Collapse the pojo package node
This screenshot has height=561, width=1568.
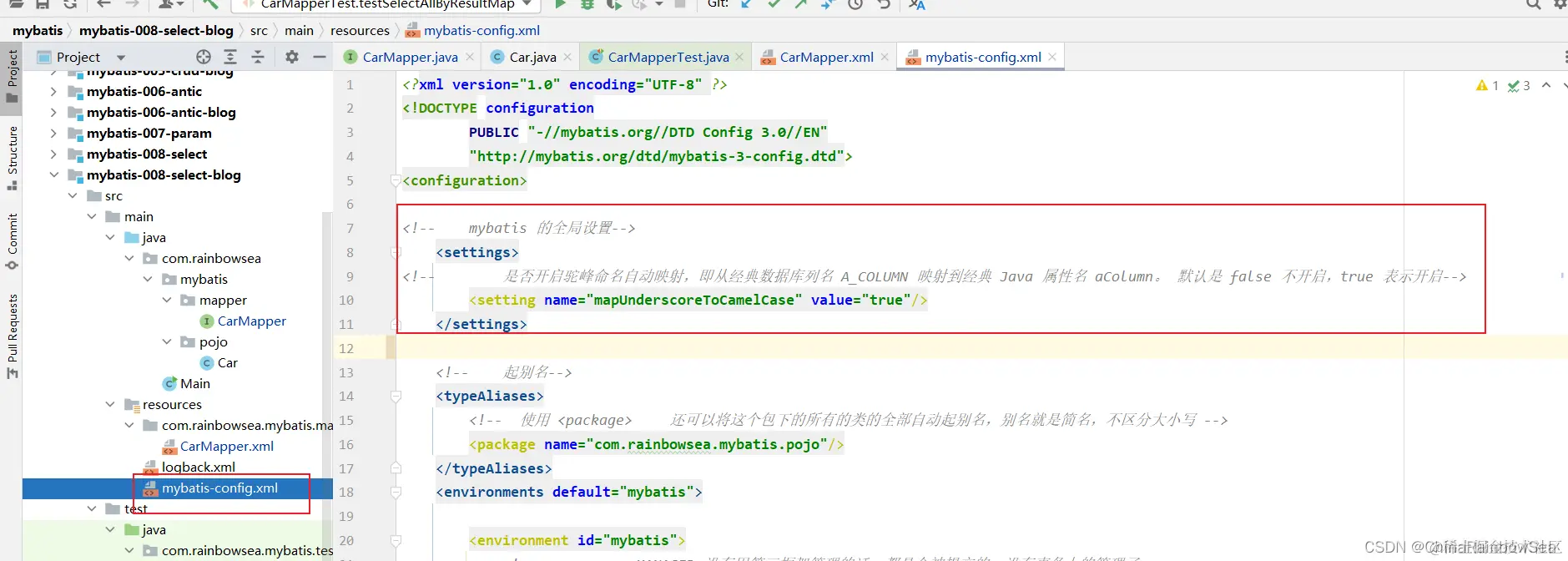click(x=167, y=342)
